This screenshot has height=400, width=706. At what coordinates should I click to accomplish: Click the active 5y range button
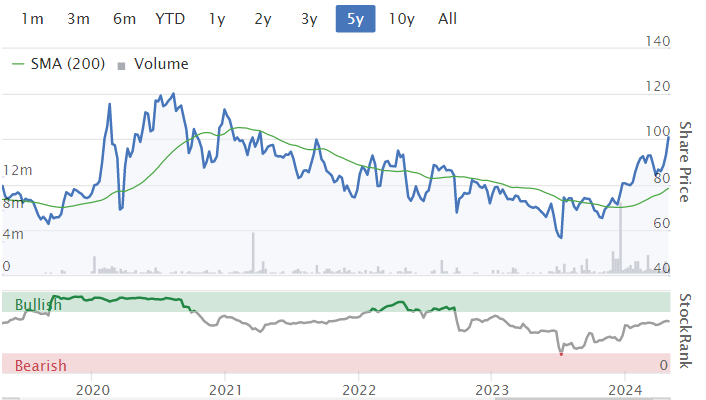tap(355, 19)
